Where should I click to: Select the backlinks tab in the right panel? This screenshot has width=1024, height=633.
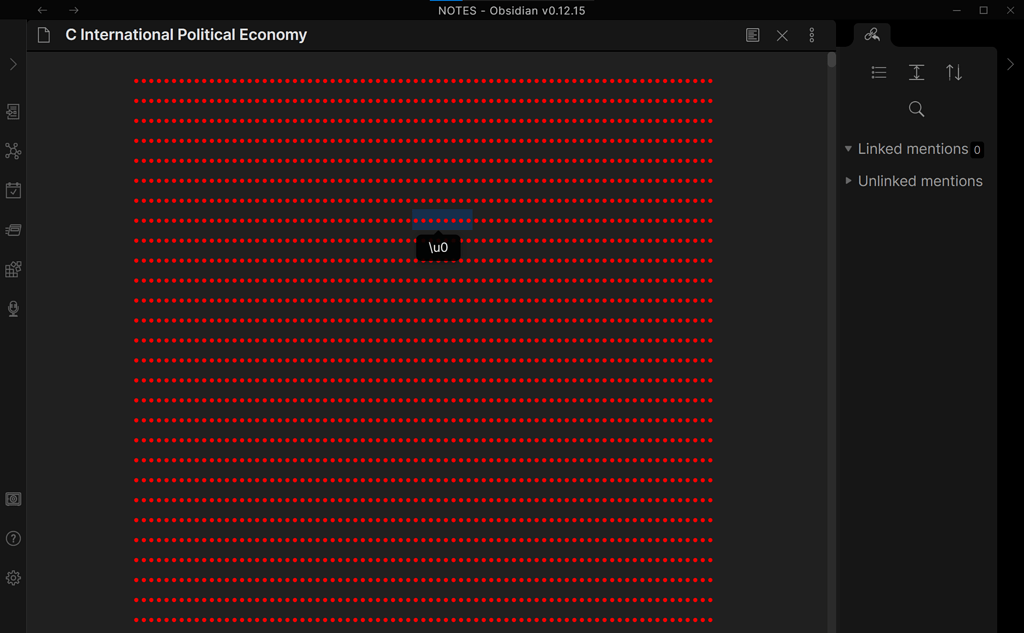tap(872, 34)
